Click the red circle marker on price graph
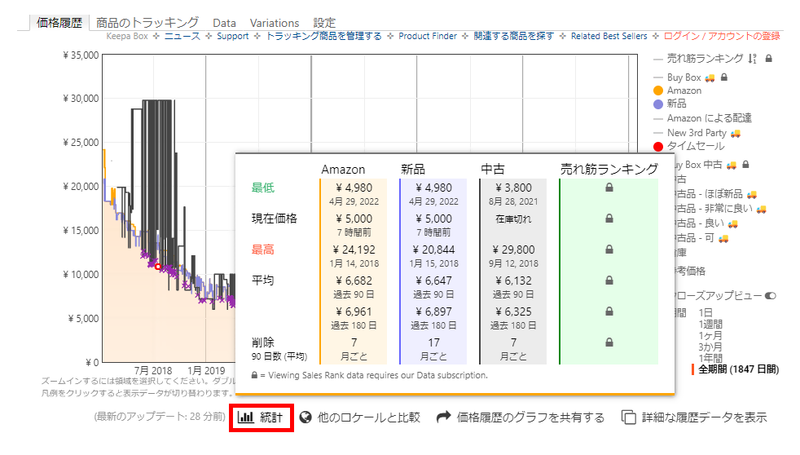Screen dimensions: 800x455 point(158,267)
